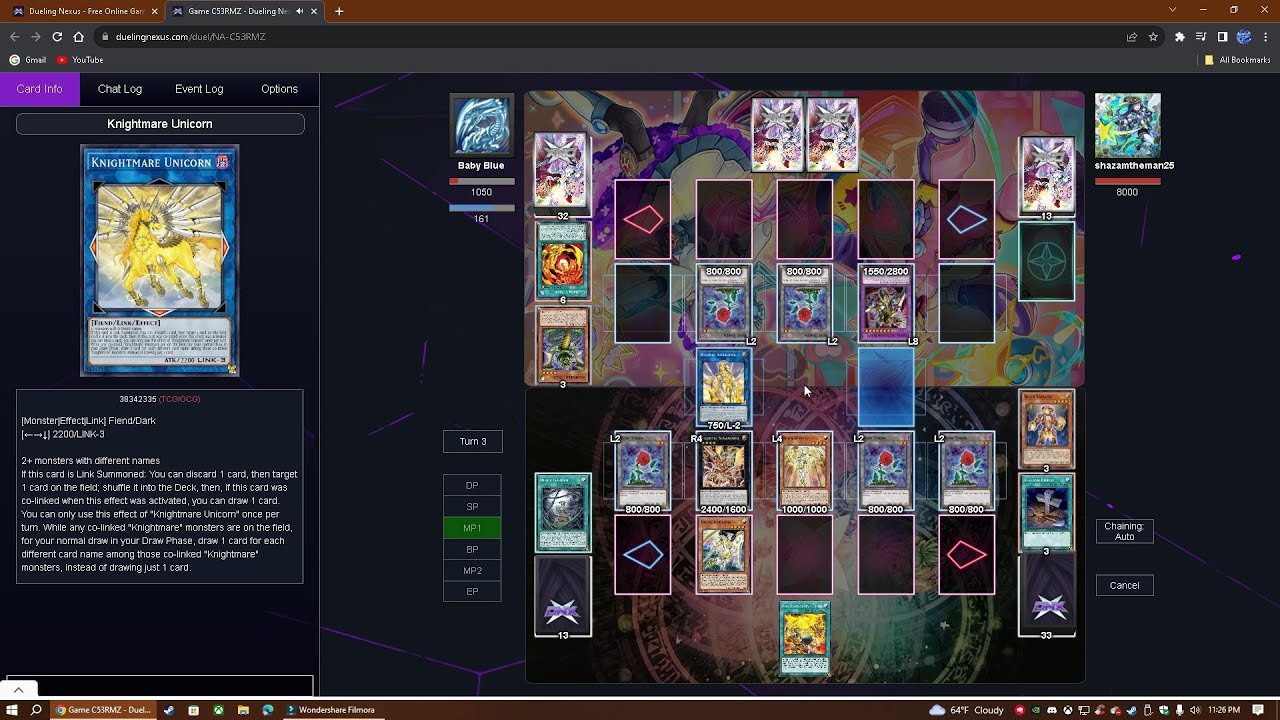This screenshot has width=1280, height=720.
Task: Select the DP phase button
Action: pyautogui.click(x=472, y=486)
